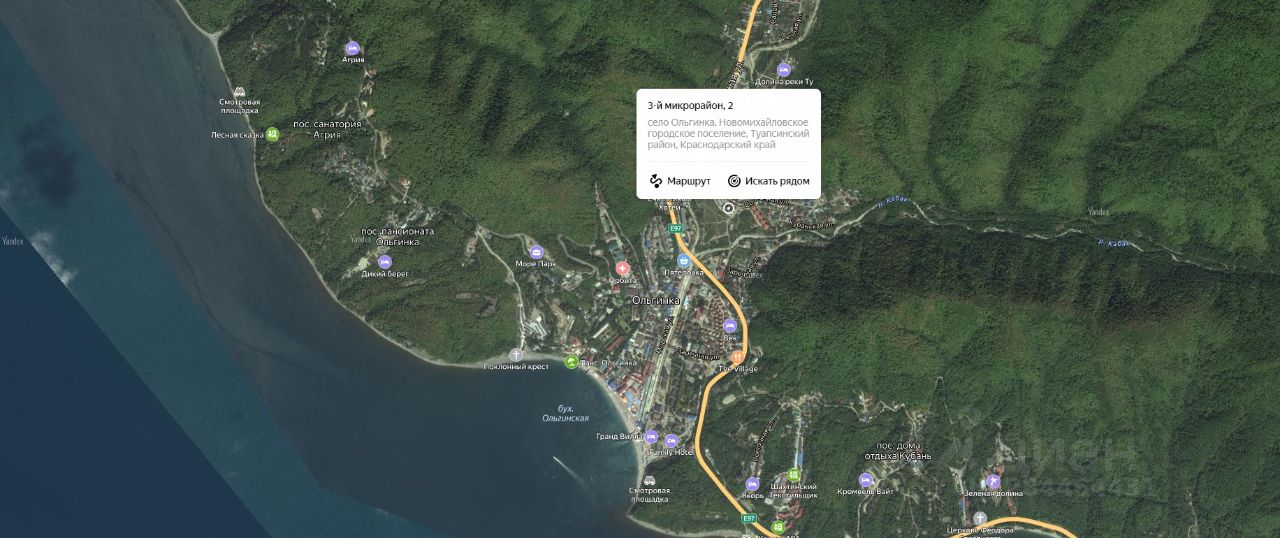Image resolution: width=1280 pixels, height=538 pixels.
Task: Click the Поклонный крест marker
Action: [516, 355]
